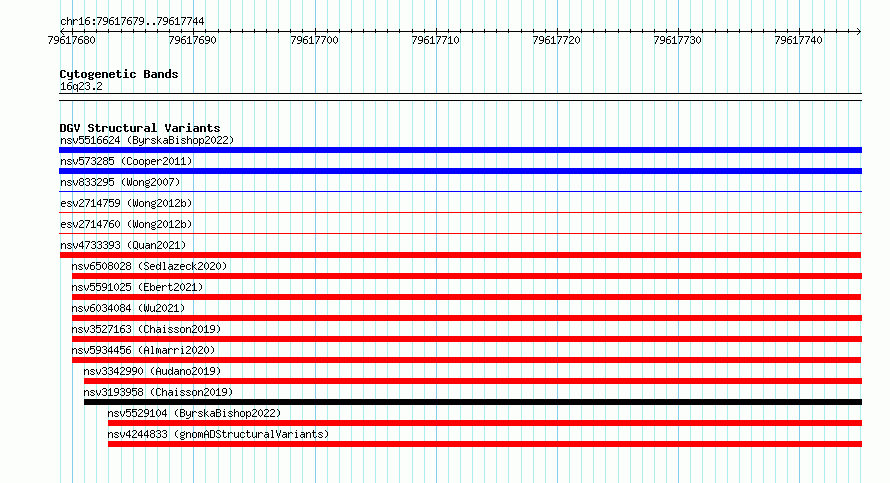This screenshot has height=483, width=890.
Task: Click black bar under nsv3193958
Action: (x=473, y=402)
